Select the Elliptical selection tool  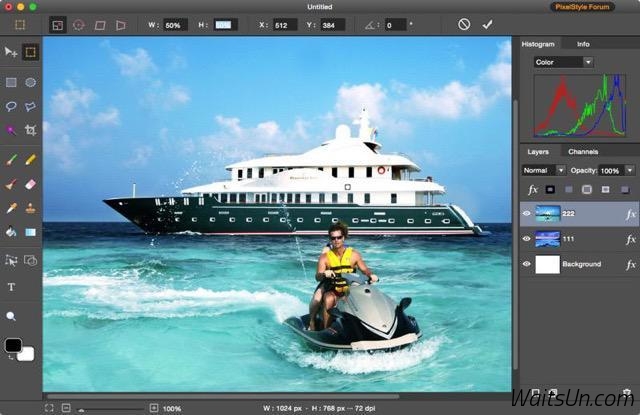pyautogui.click(x=30, y=82)
